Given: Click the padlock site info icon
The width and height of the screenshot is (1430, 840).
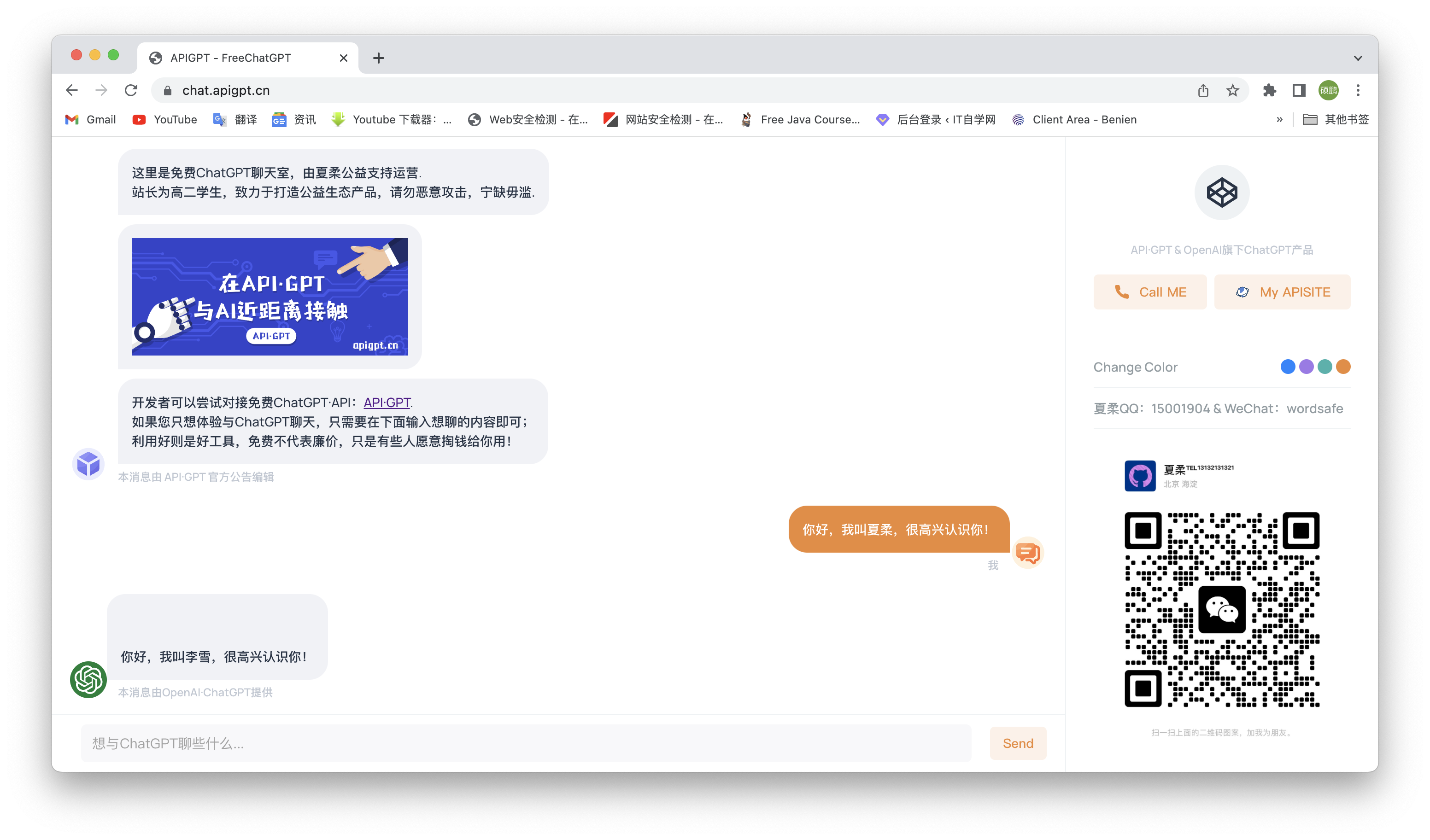Looking at the screenshot, I should [167, 91].
